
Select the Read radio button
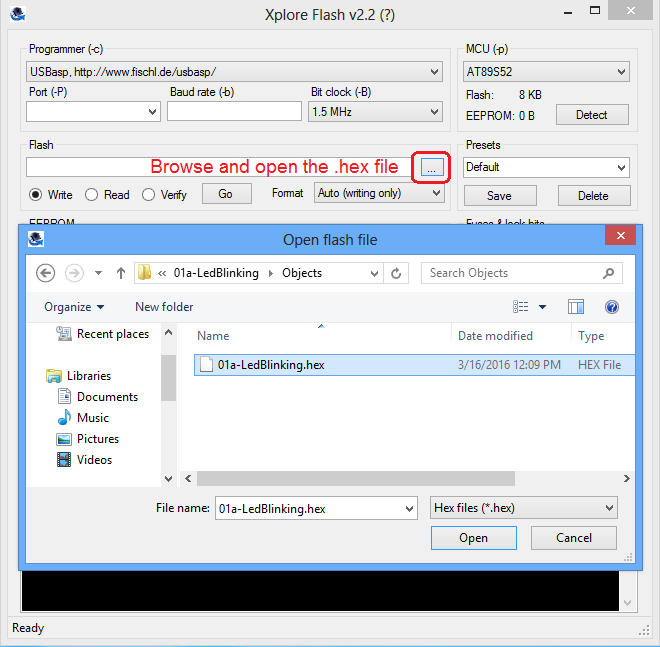coord(92,195)
